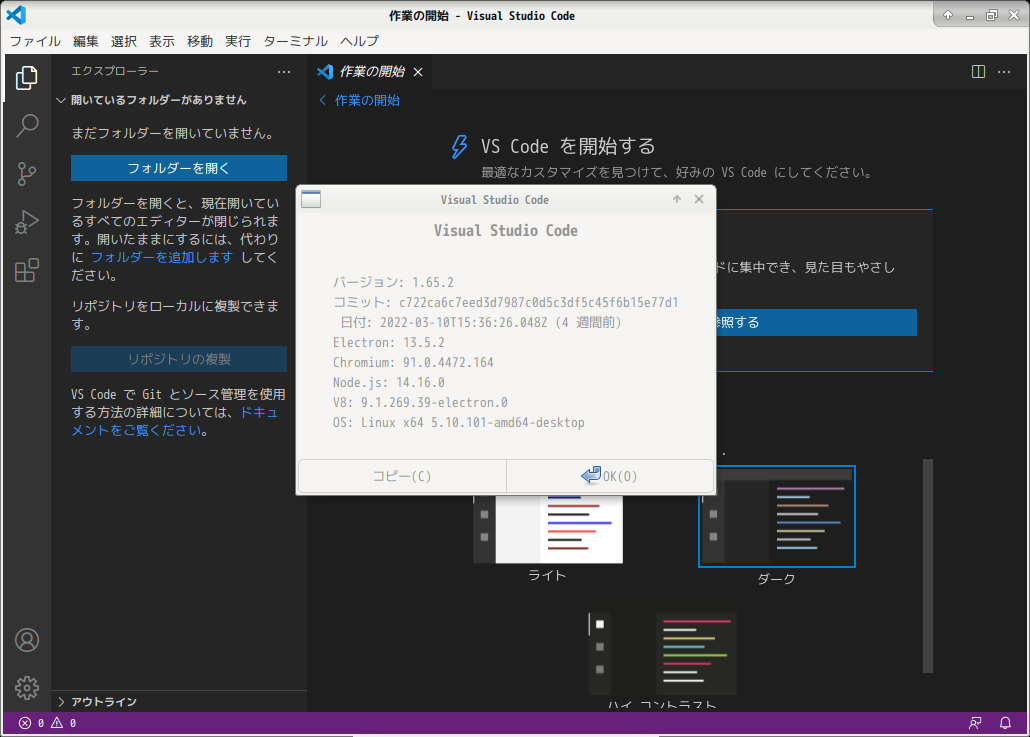Click the Chromium: 91.0.4472.164 line

pos(413,363)
